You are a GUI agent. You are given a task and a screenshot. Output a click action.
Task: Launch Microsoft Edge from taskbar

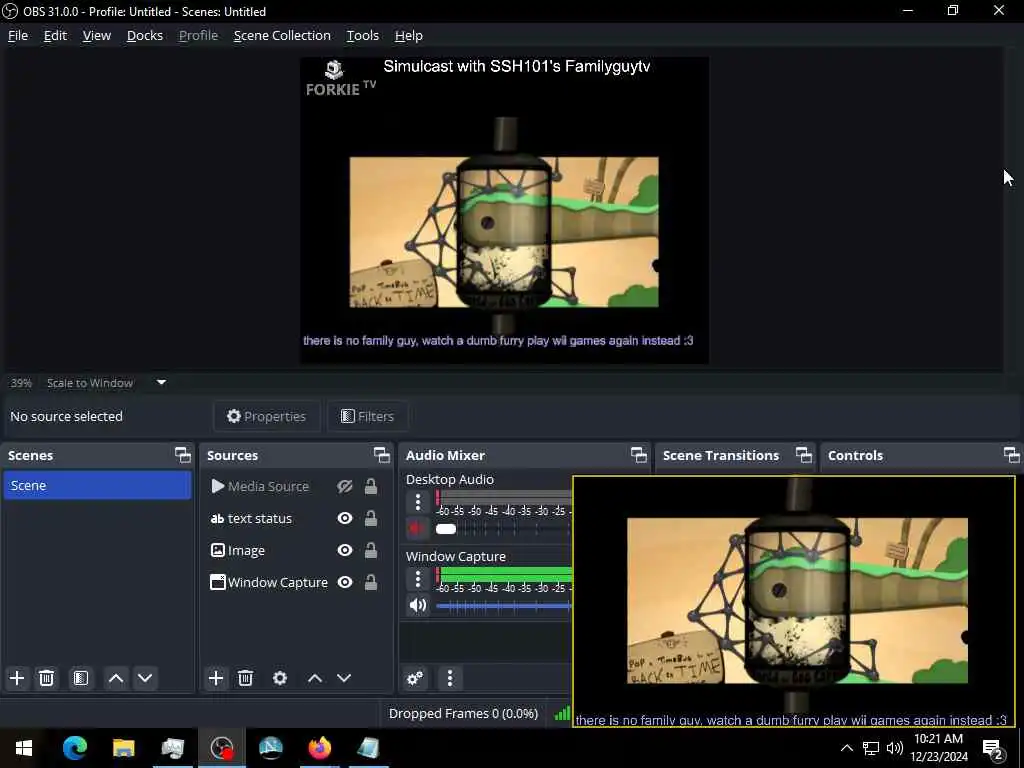click(x=74, y=748)
